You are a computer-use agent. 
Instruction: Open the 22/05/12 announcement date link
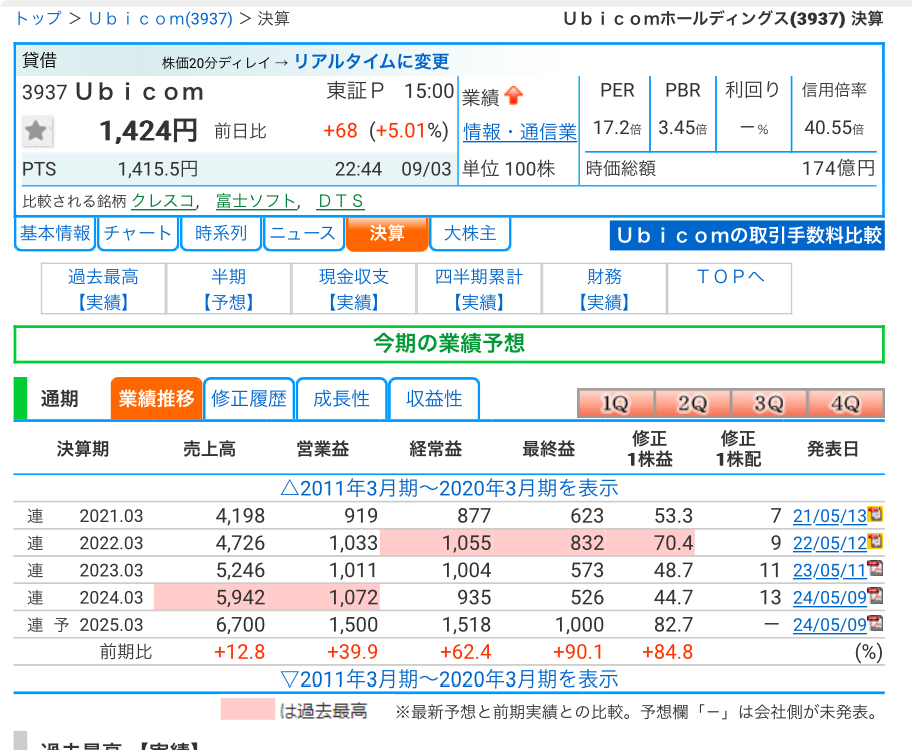829,543
